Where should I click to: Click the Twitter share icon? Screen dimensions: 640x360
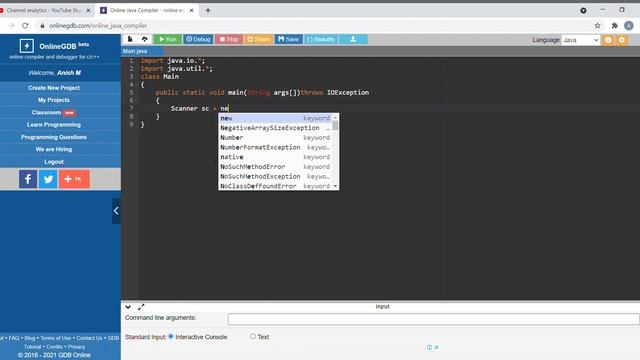pyautogui.click(x=48, y=179)
